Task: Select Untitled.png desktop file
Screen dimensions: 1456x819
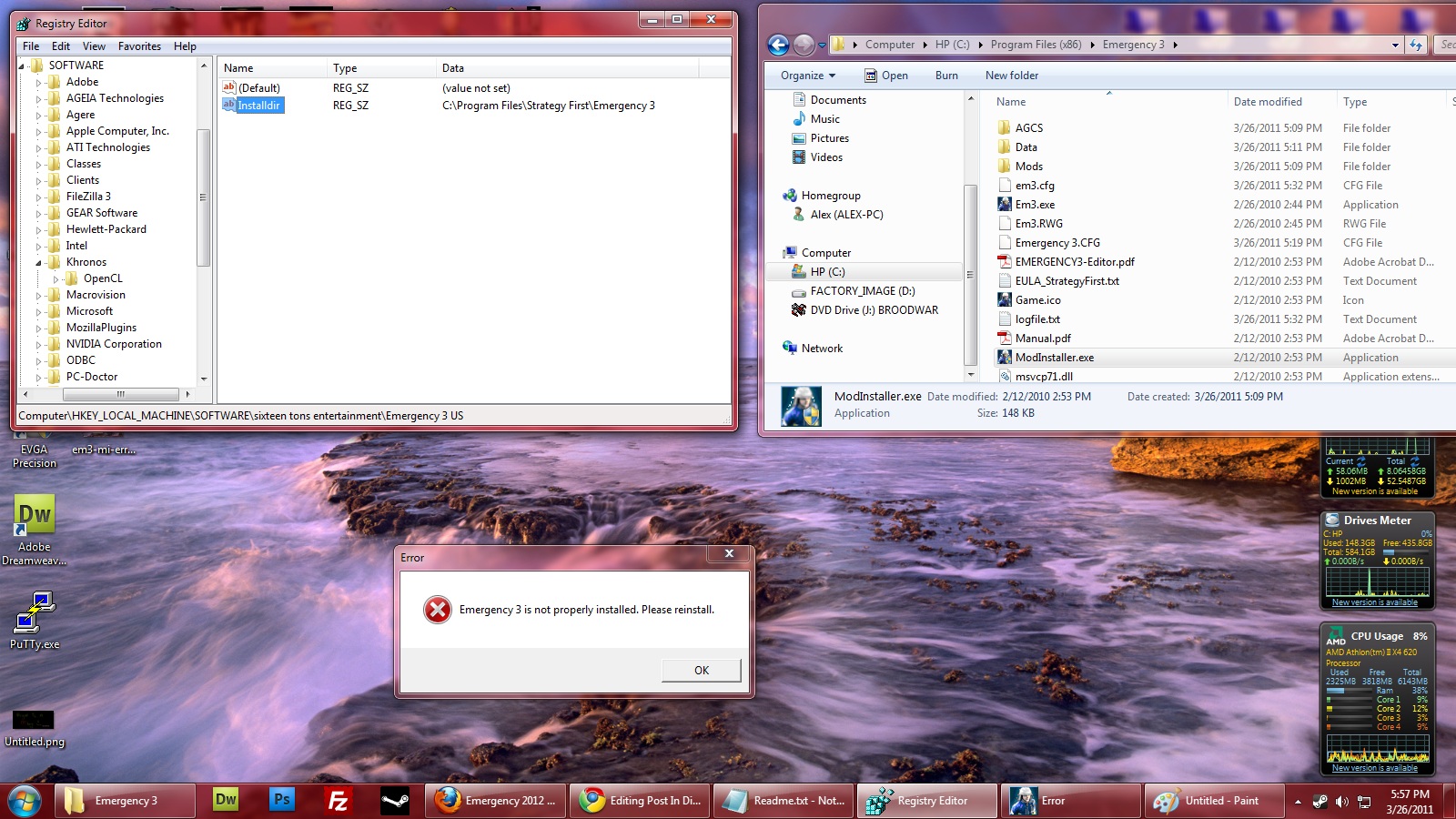Action: [35, 728]
